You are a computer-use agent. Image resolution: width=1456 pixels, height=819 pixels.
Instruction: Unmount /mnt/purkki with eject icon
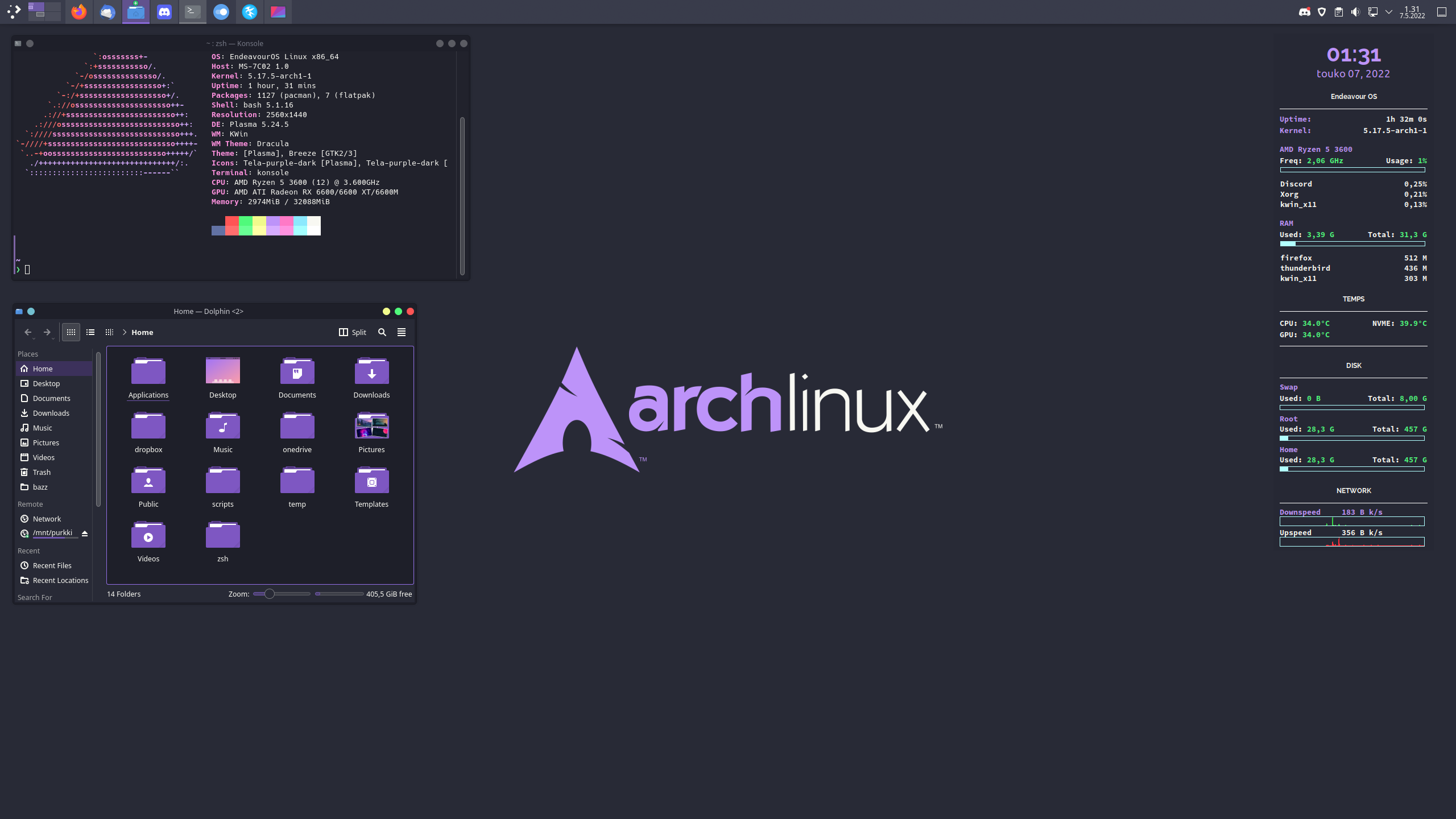[85, 533]
